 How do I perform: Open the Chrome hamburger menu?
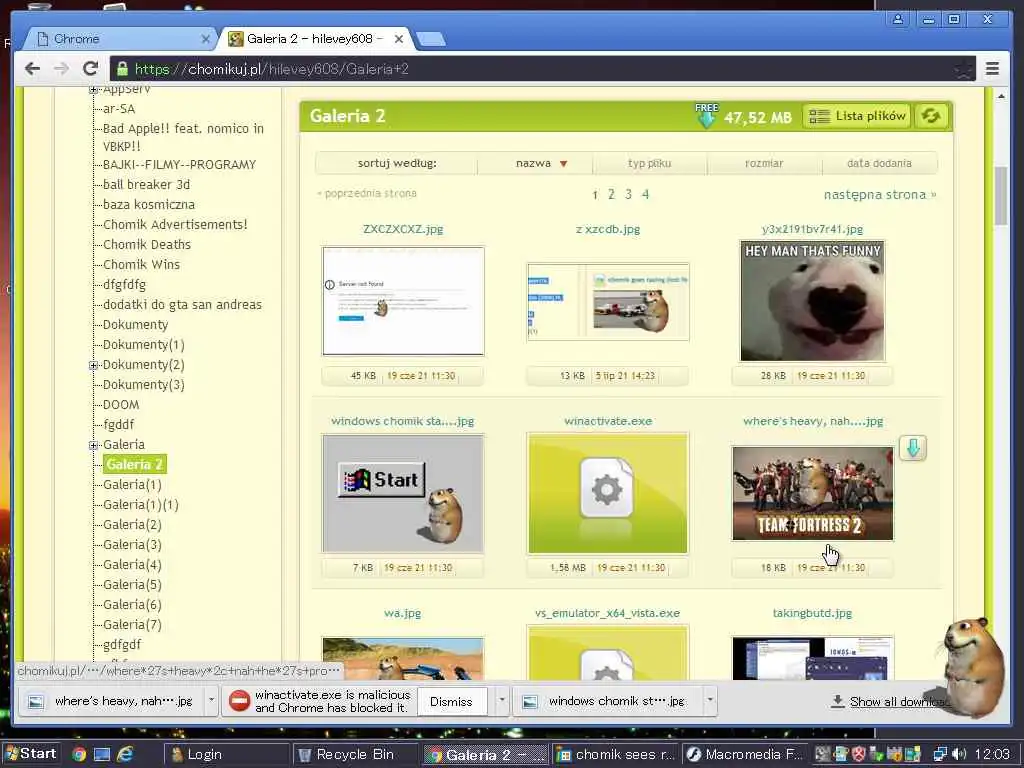(992, 69)
